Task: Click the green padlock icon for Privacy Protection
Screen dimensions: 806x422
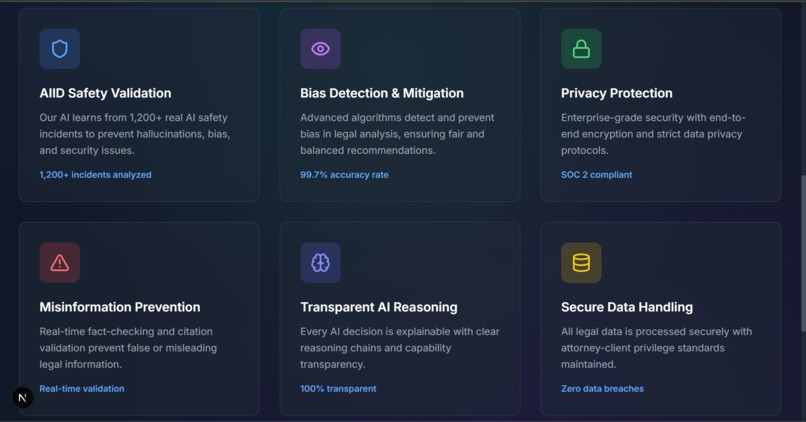Action: [581, 49]
